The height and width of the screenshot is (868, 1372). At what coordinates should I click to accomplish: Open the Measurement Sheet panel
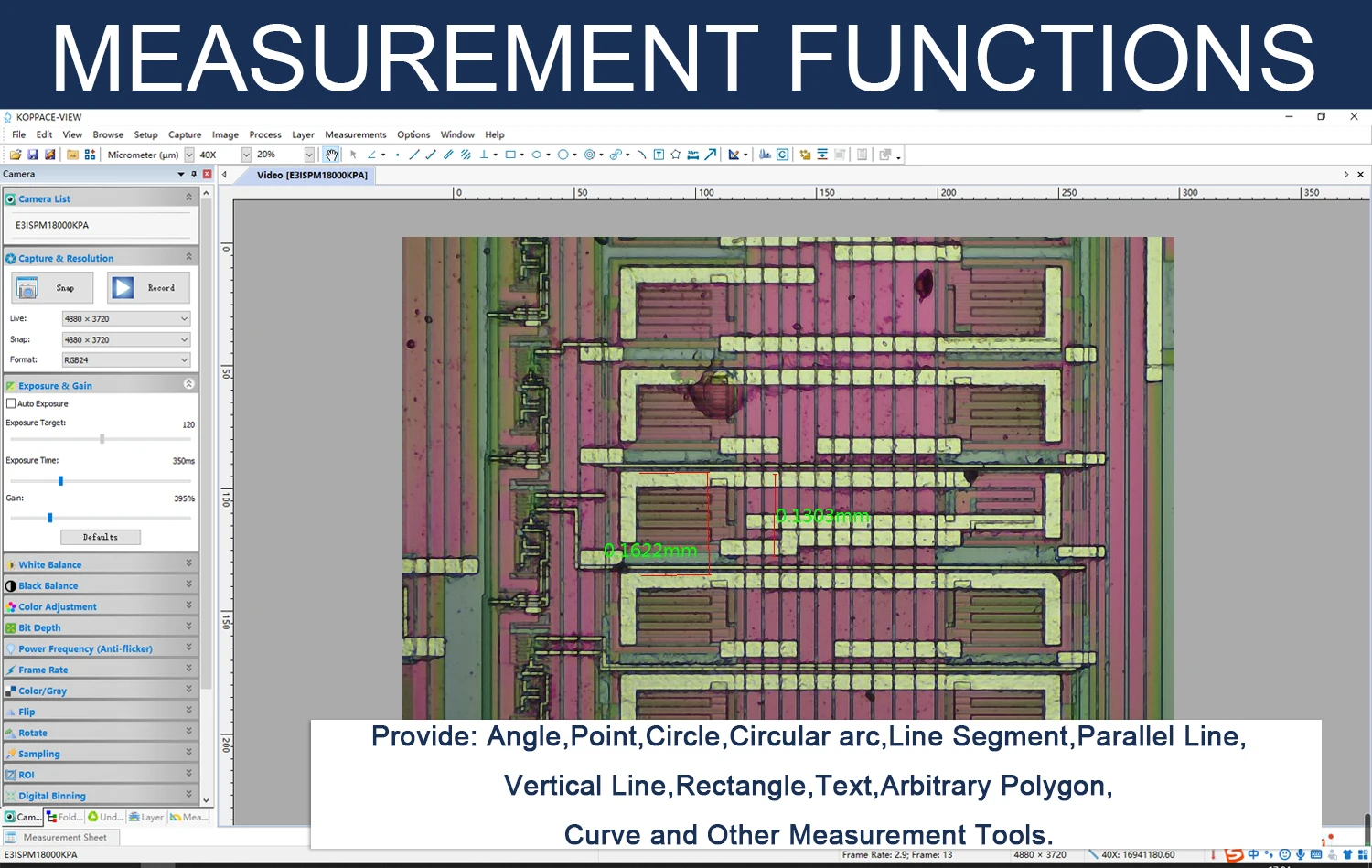(x=64, y=837)
